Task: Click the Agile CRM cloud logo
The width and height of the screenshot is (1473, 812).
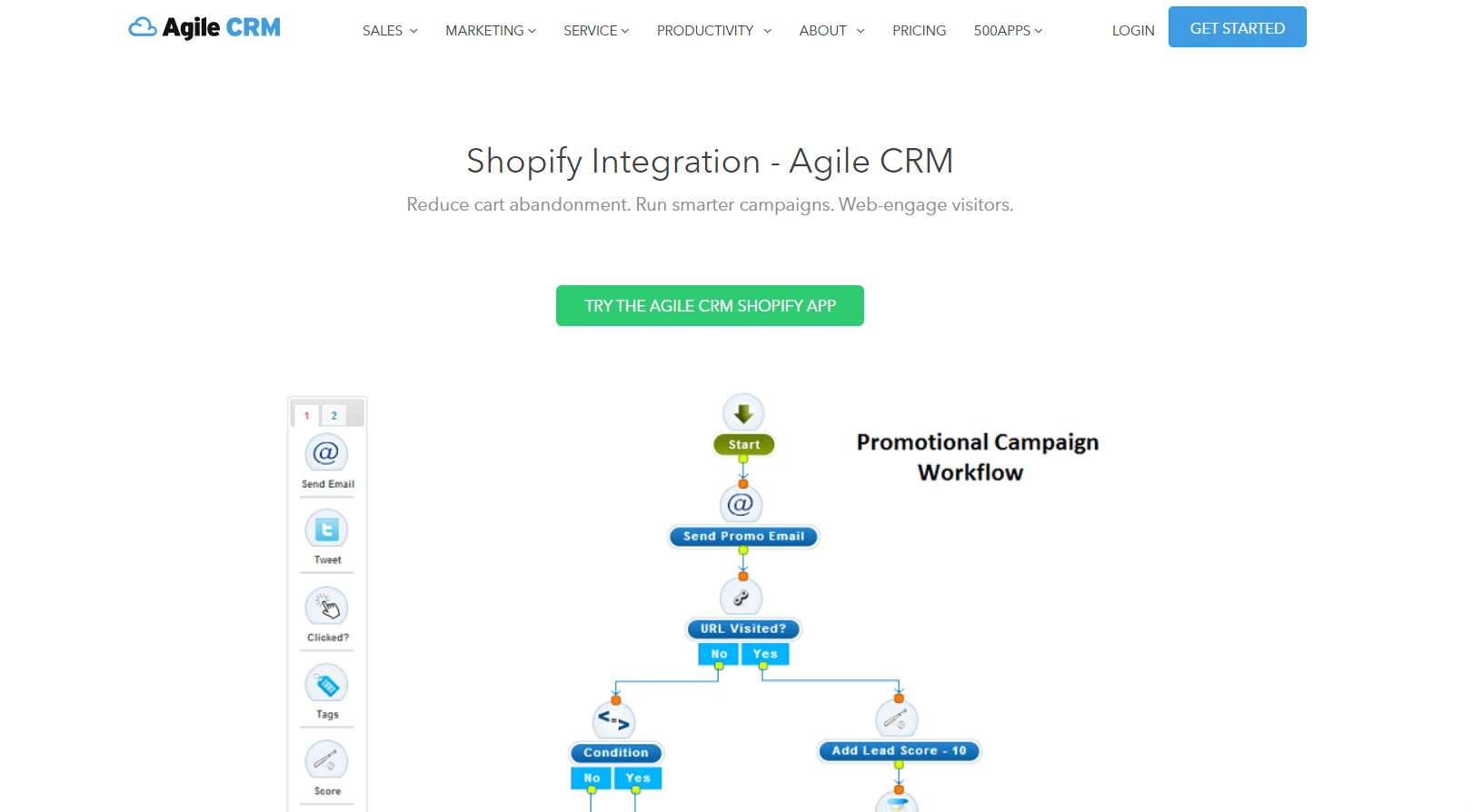Action: coord(204,28)
